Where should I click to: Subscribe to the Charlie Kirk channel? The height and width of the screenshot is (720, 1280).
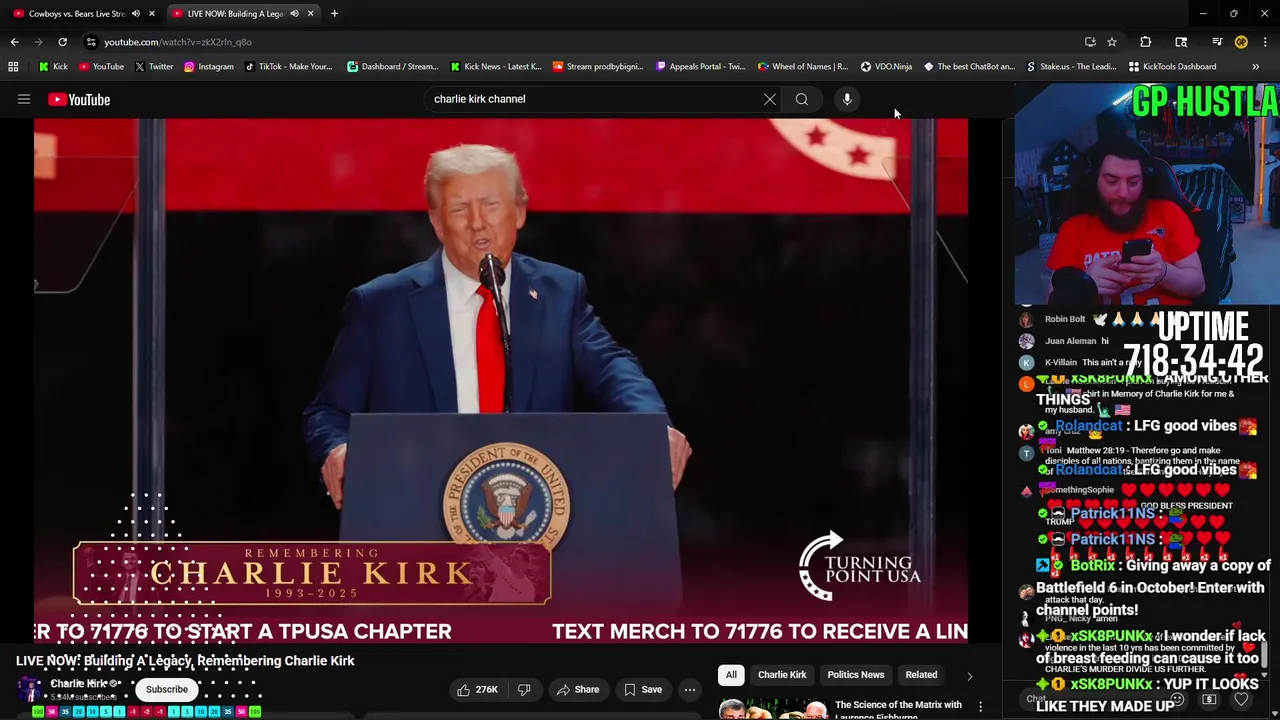167,689
